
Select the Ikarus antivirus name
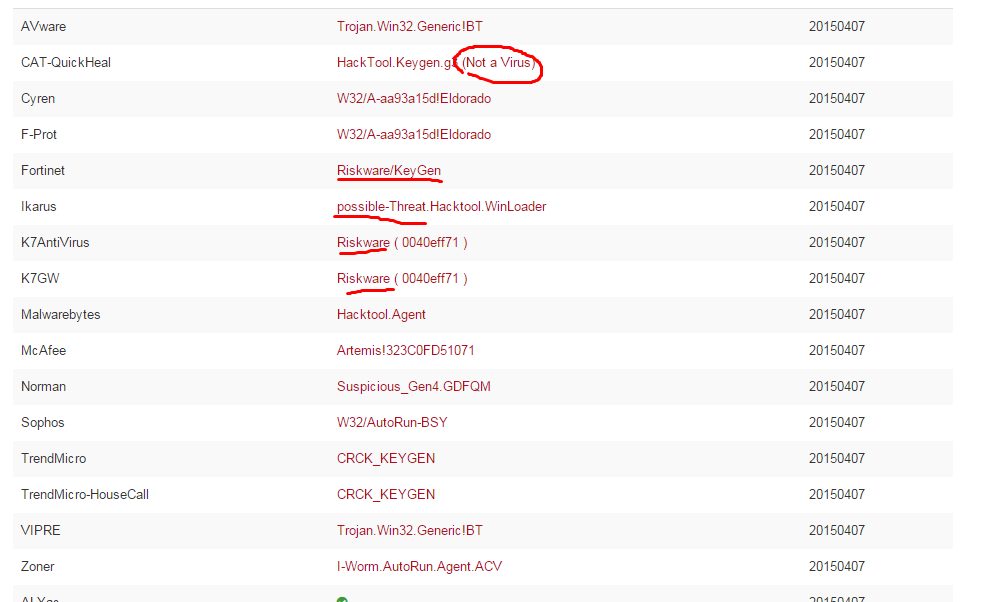pos(38,206)
